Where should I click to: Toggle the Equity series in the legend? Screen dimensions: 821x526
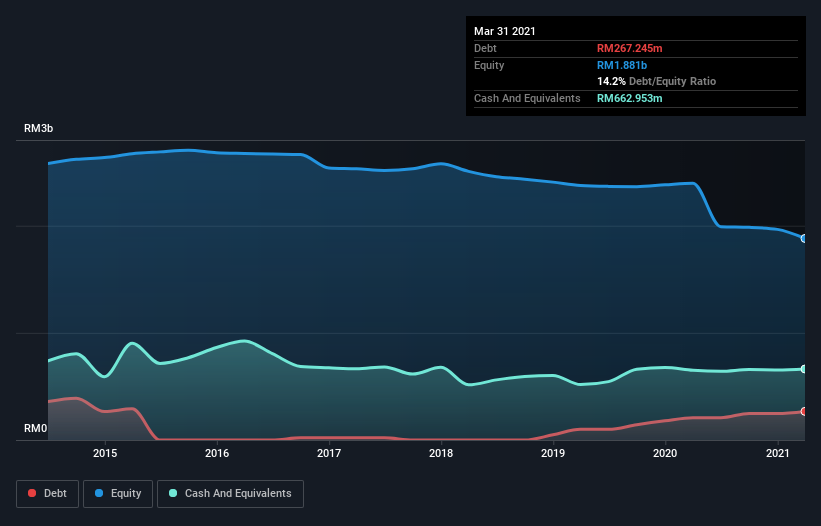[118, 493]
